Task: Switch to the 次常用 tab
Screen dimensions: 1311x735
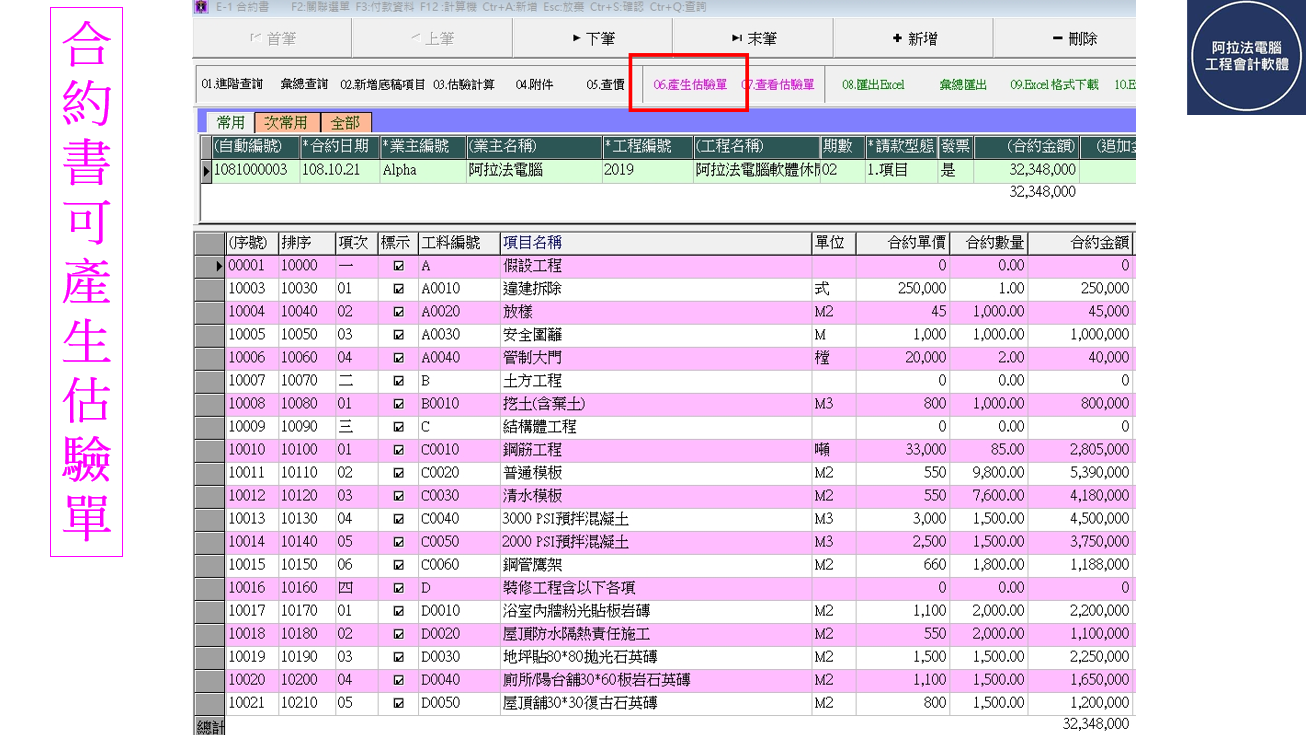Action: click(x=287, y=122)
